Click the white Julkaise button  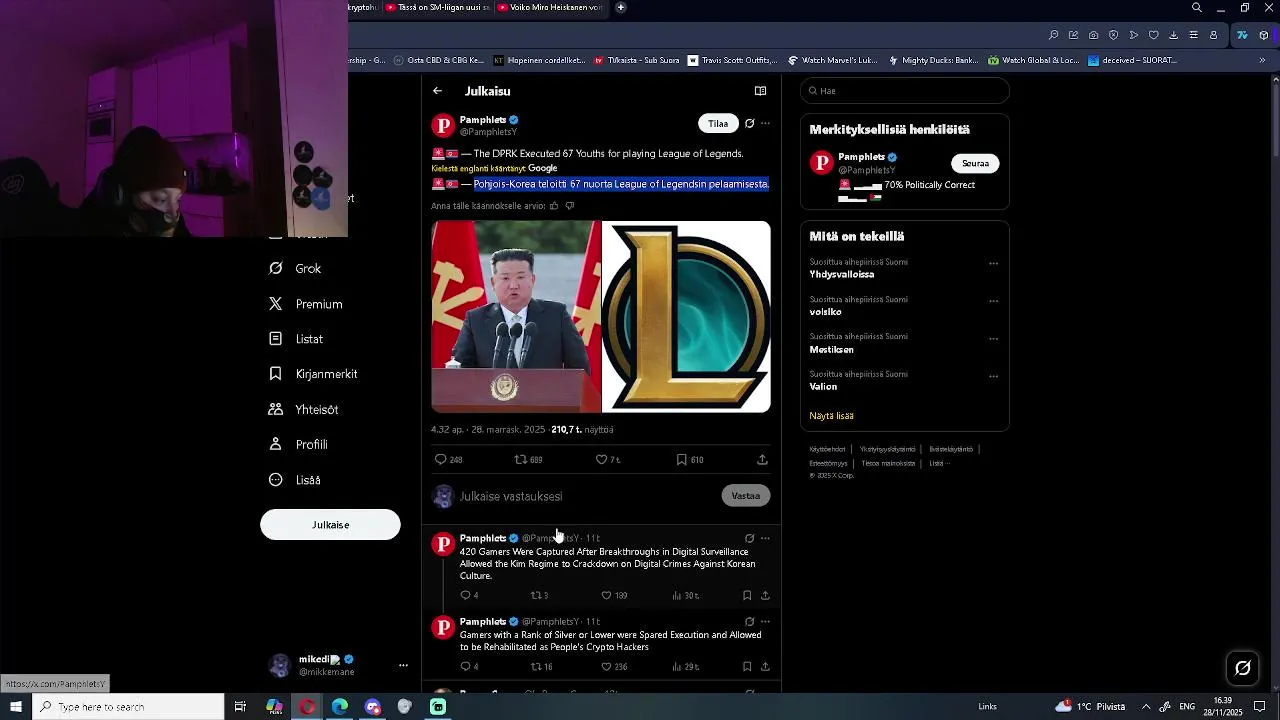pyautogui.click(x=330, y=525)
